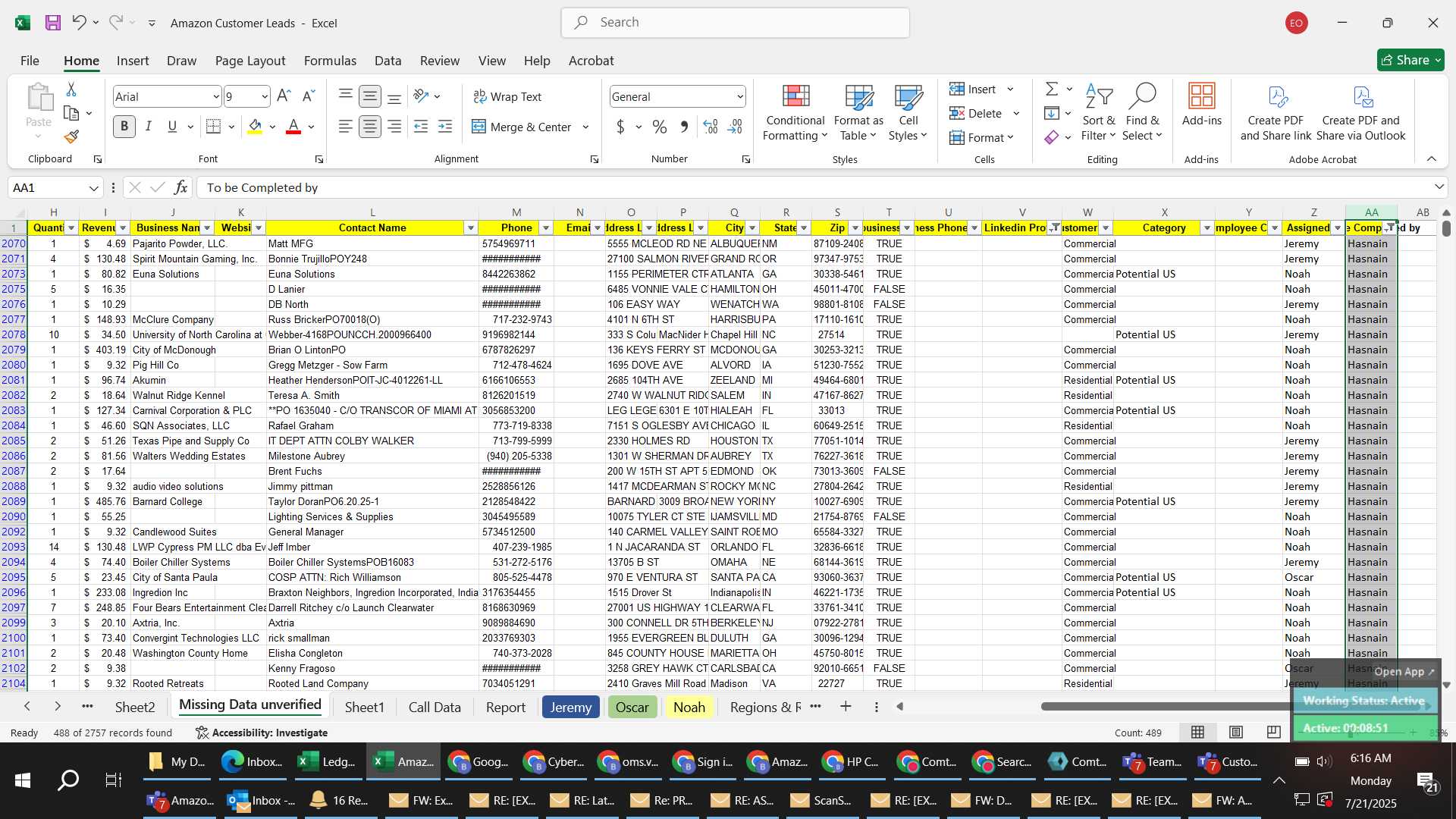
Task: Click the AutoSum sigma icon
Action: [x=1052, y=89]
